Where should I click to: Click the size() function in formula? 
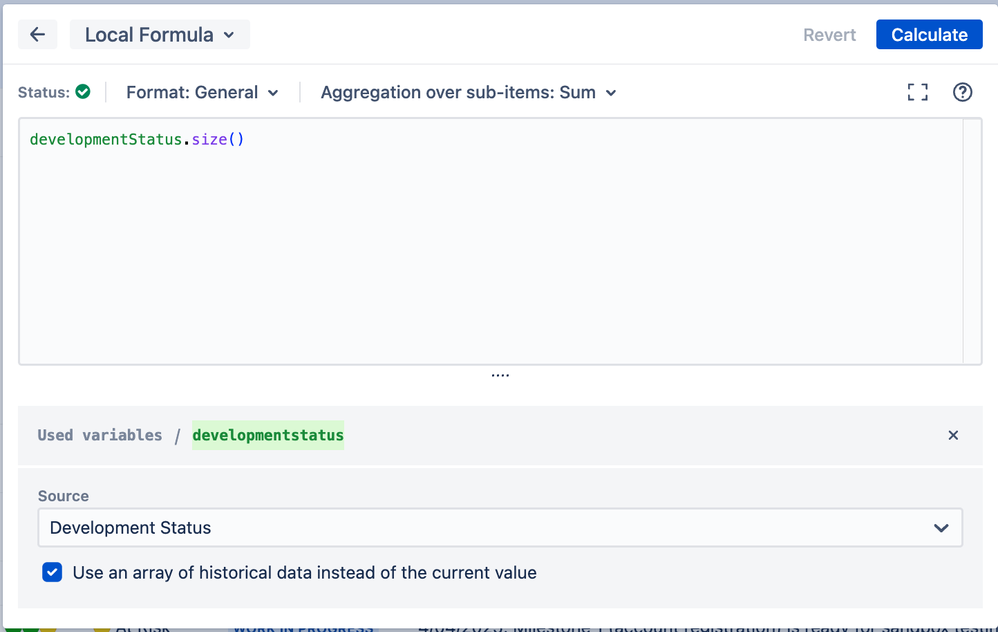tap(218, 139)
